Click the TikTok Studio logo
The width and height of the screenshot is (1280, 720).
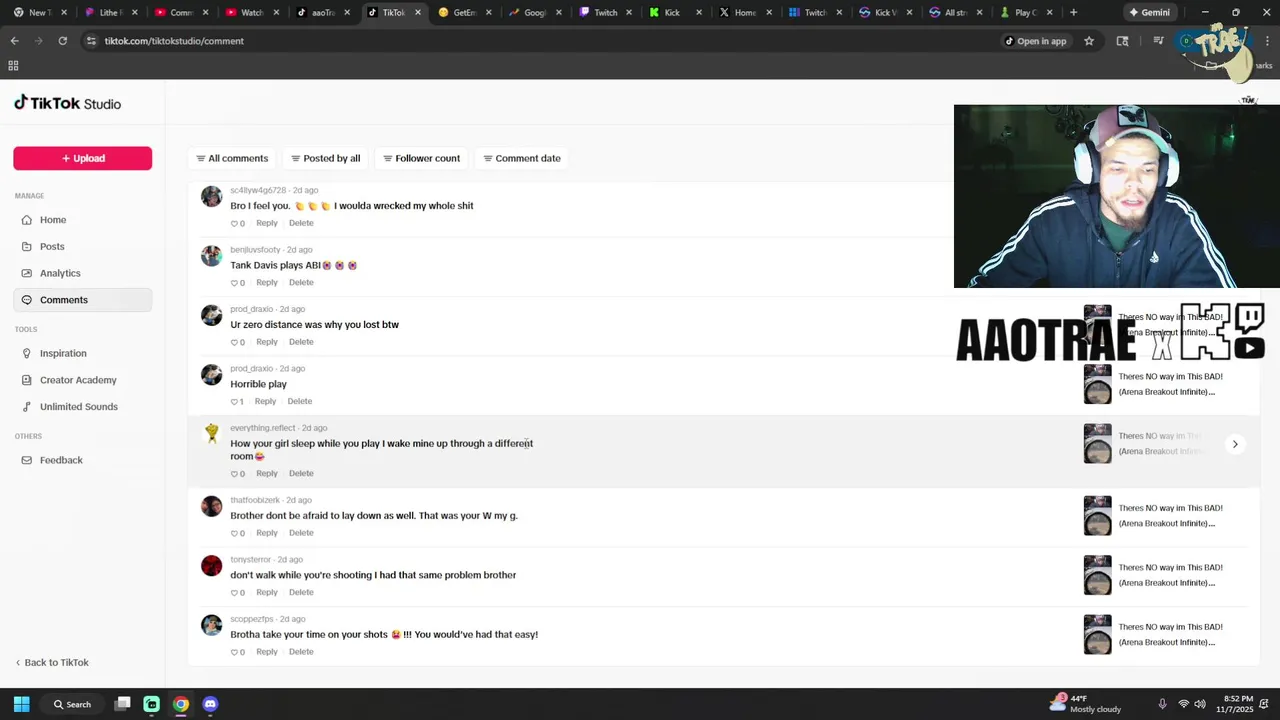point(68,103)
